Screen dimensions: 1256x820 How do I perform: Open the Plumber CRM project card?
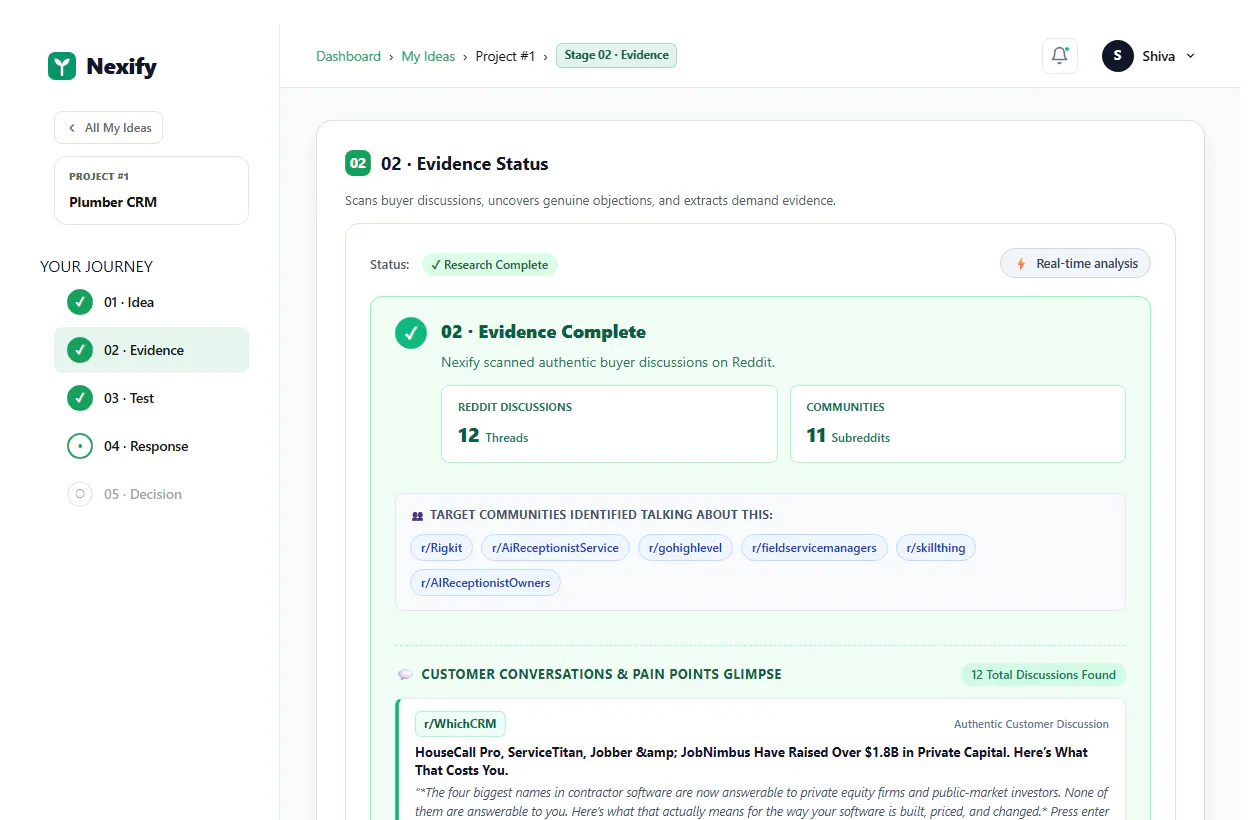151,190
